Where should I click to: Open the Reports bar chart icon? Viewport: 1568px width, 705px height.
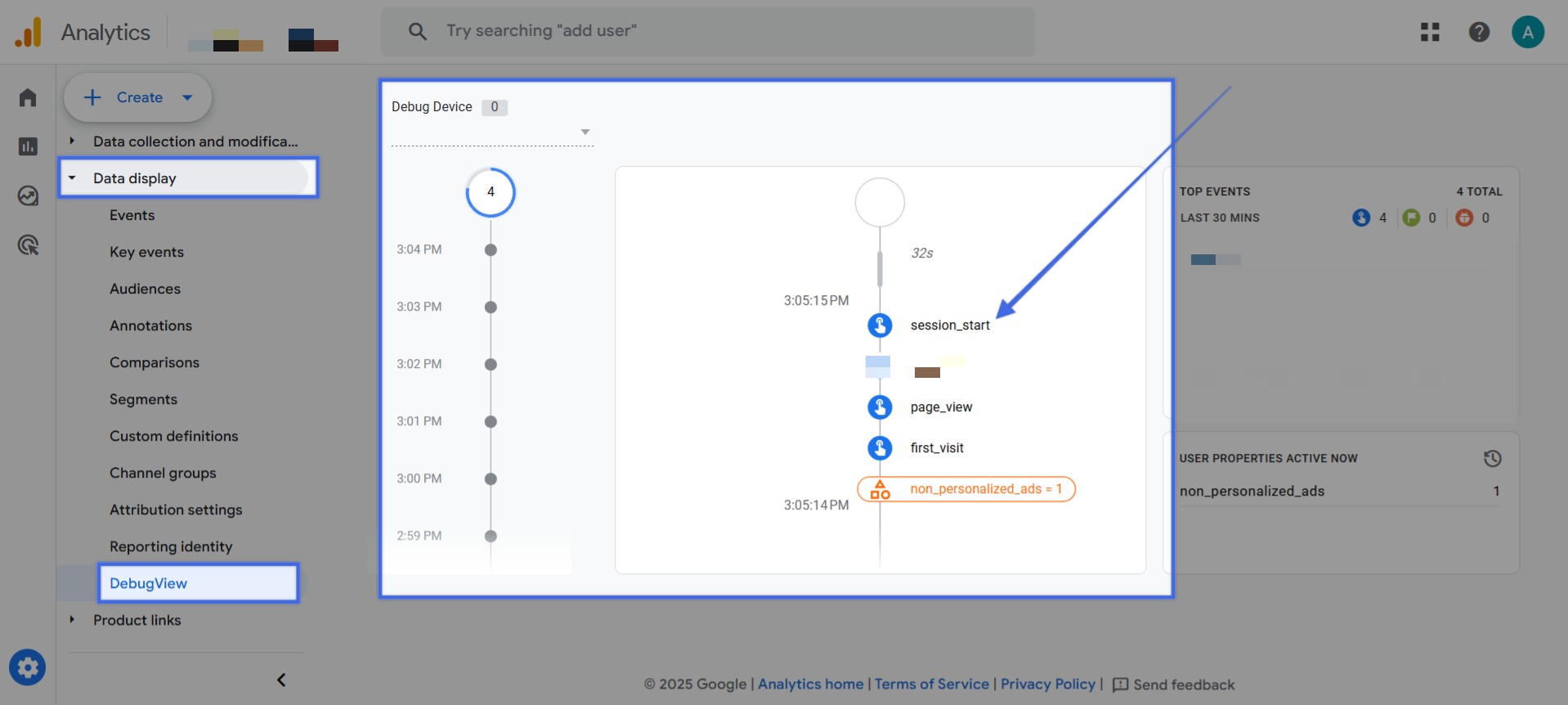28,146
